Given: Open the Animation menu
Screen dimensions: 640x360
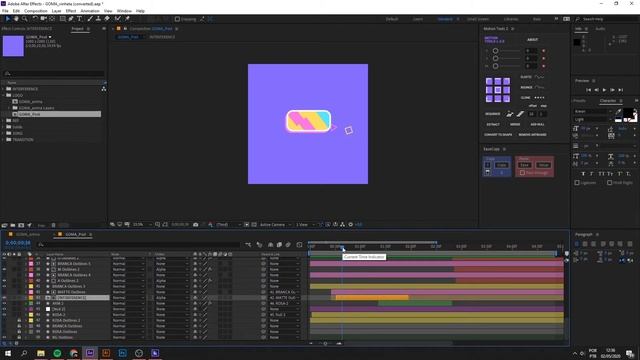Looking at the screenshot, I should 90,11.
